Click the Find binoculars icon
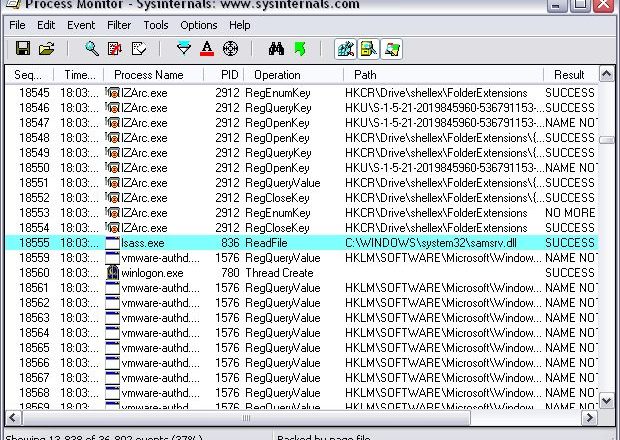Screen dimensions: 620x440 276,49
